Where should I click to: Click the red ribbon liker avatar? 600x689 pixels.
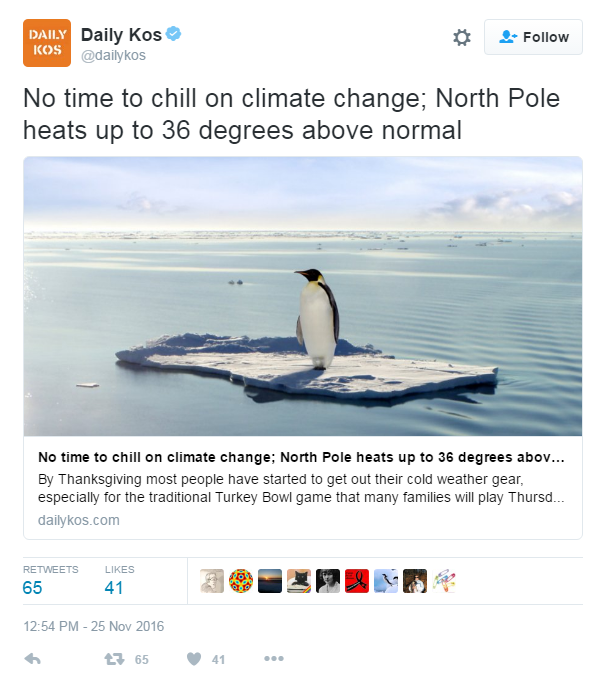coord(357,581)
